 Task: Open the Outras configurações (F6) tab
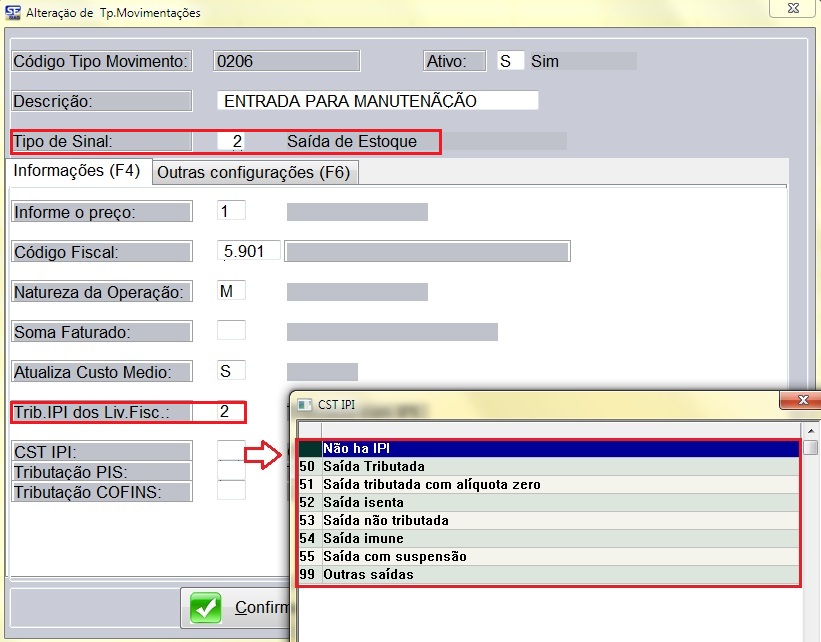[x=254, y=172]
